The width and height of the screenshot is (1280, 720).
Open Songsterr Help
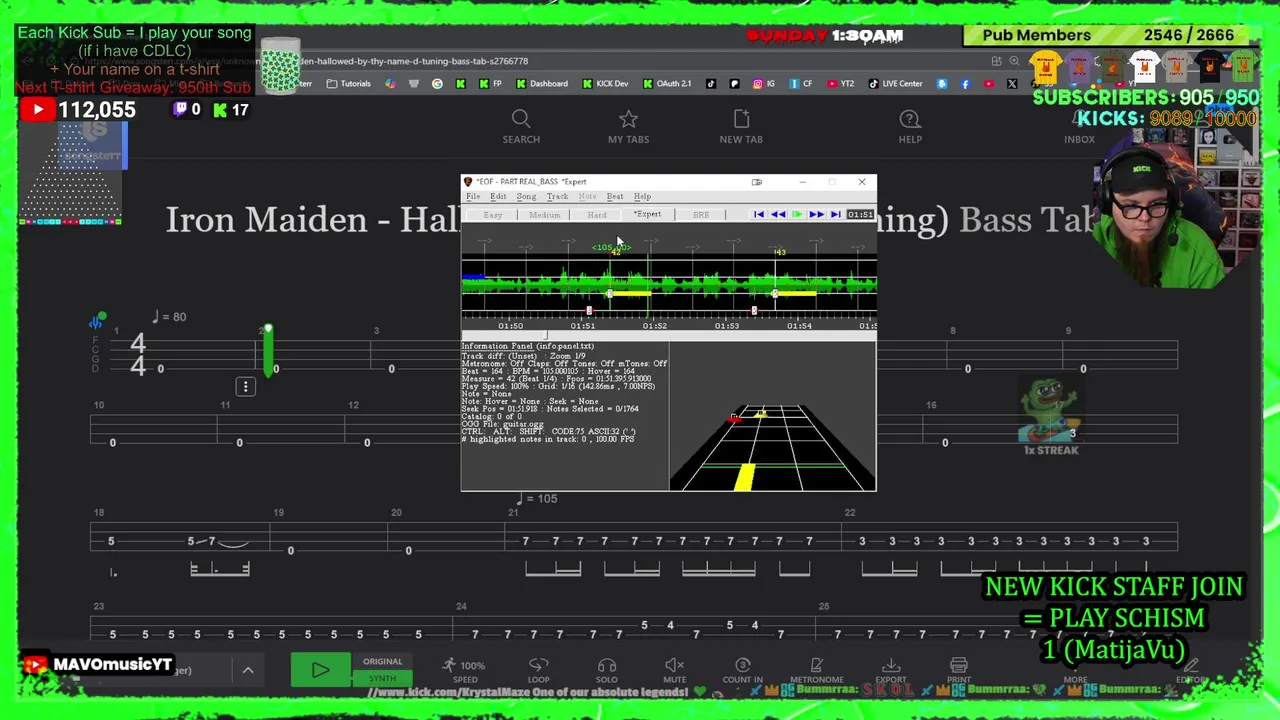point(910,127)
